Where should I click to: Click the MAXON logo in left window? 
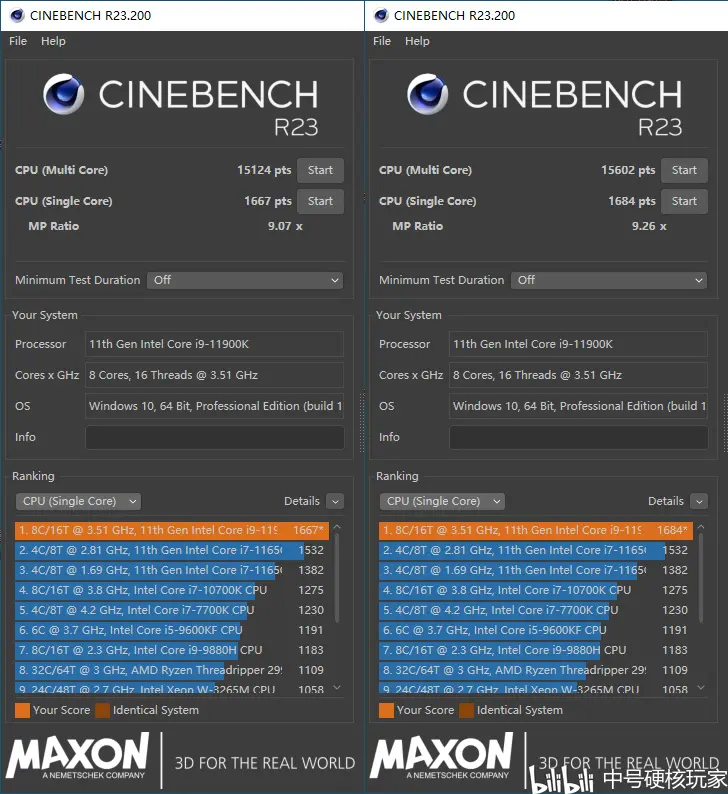[77, 756]
